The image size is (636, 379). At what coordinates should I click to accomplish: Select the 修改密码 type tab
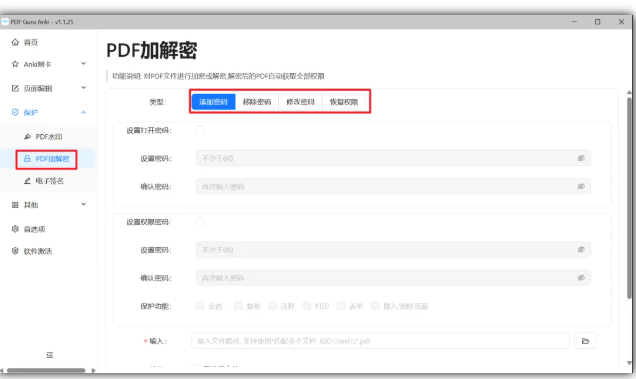[300, 102]
